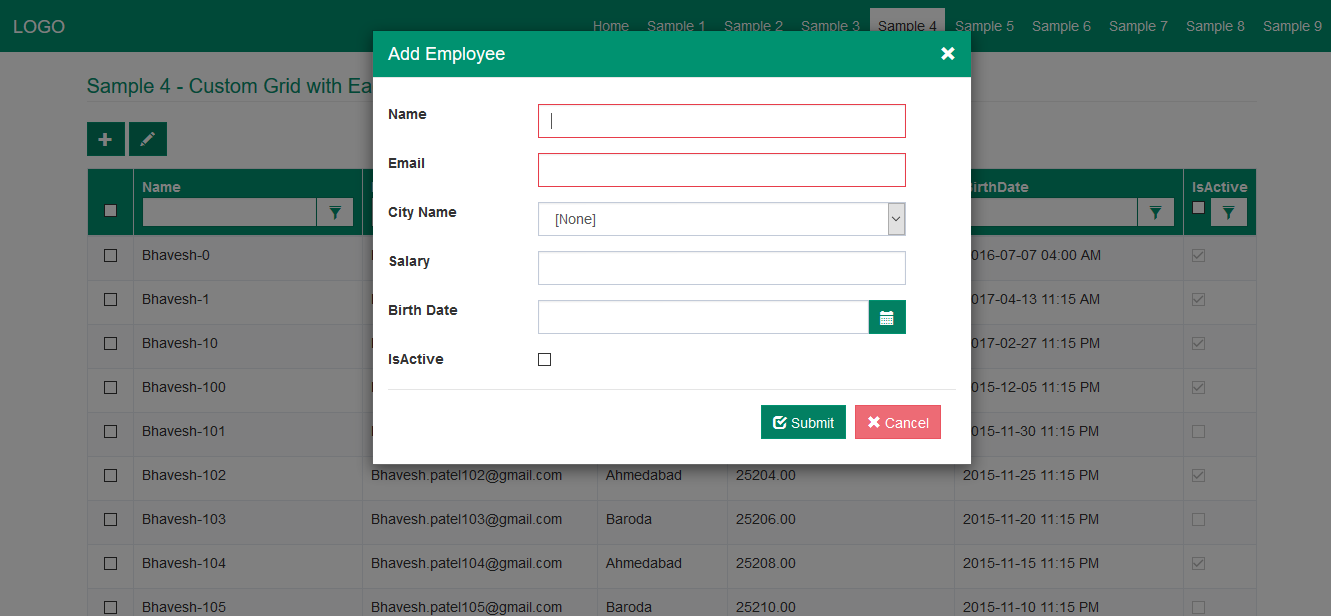The width and height of the screenshot is (1331, 616).
Task: Click the LOGO link
Action: click(x=39, y=27)
